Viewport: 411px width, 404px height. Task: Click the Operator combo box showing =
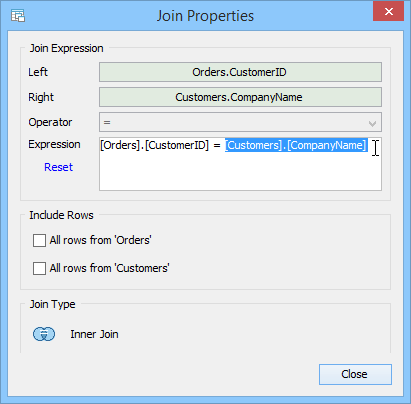[x=240, y=122]
